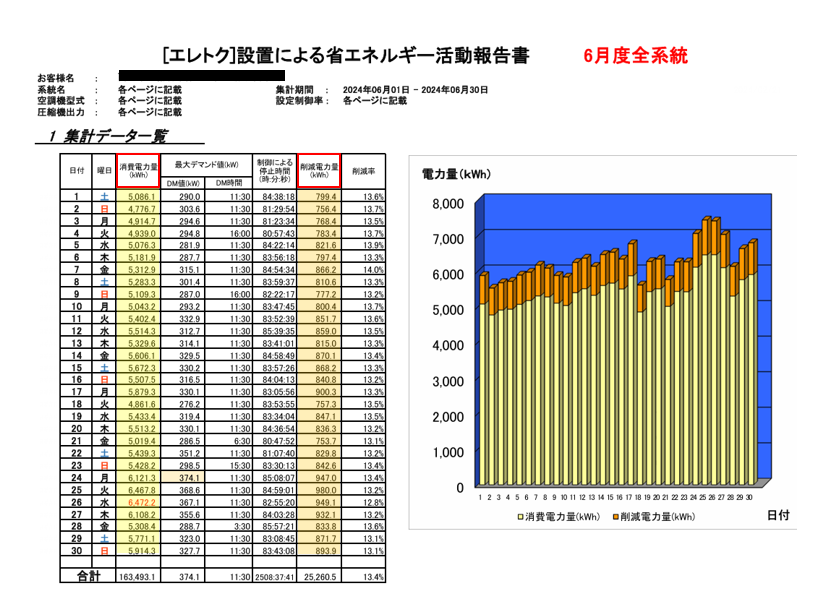Select the 系統名 label
The image size is (817, 609).
51,90
